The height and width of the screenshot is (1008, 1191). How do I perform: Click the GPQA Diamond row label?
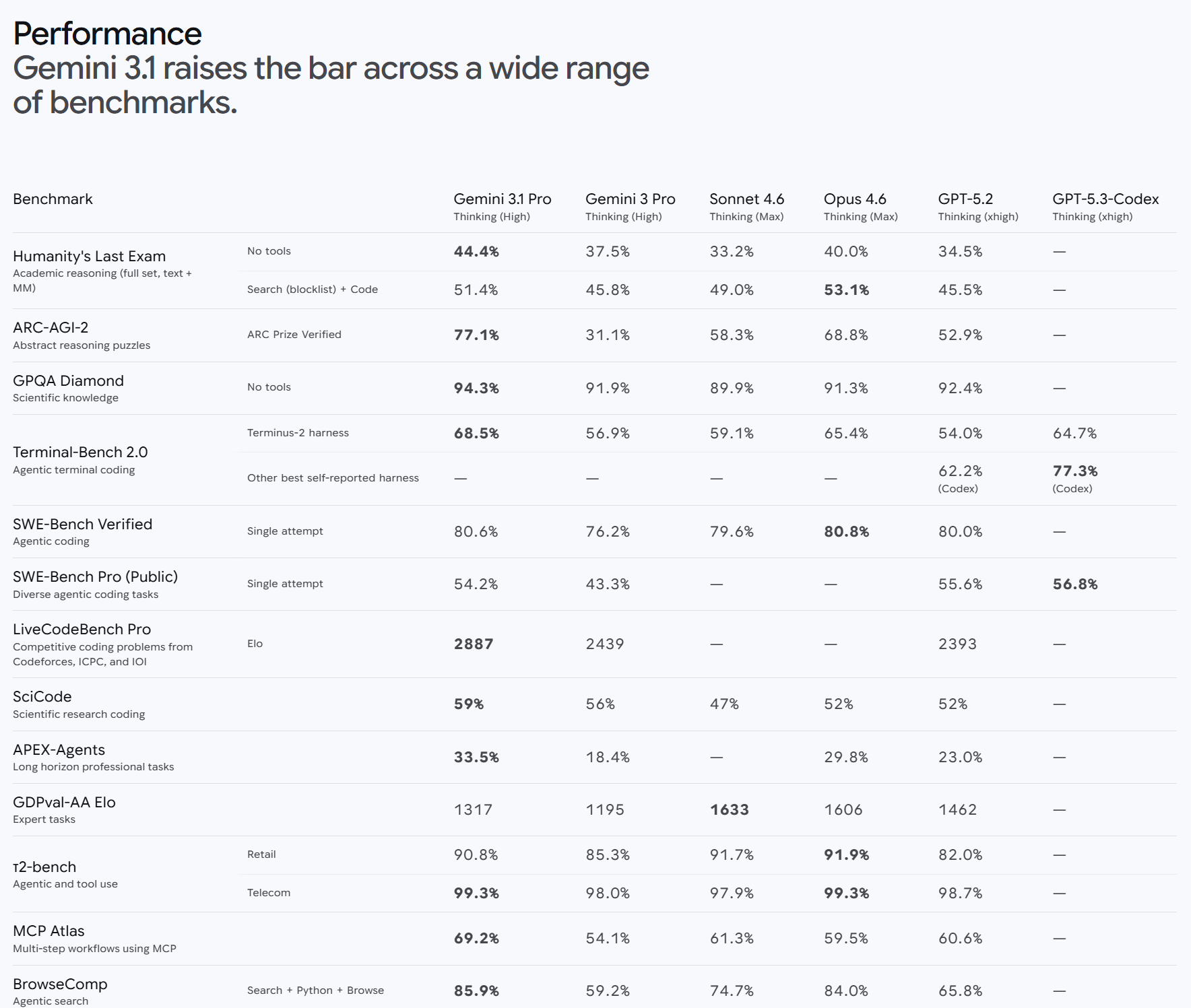pyautogui.click(x=68, y=381)
